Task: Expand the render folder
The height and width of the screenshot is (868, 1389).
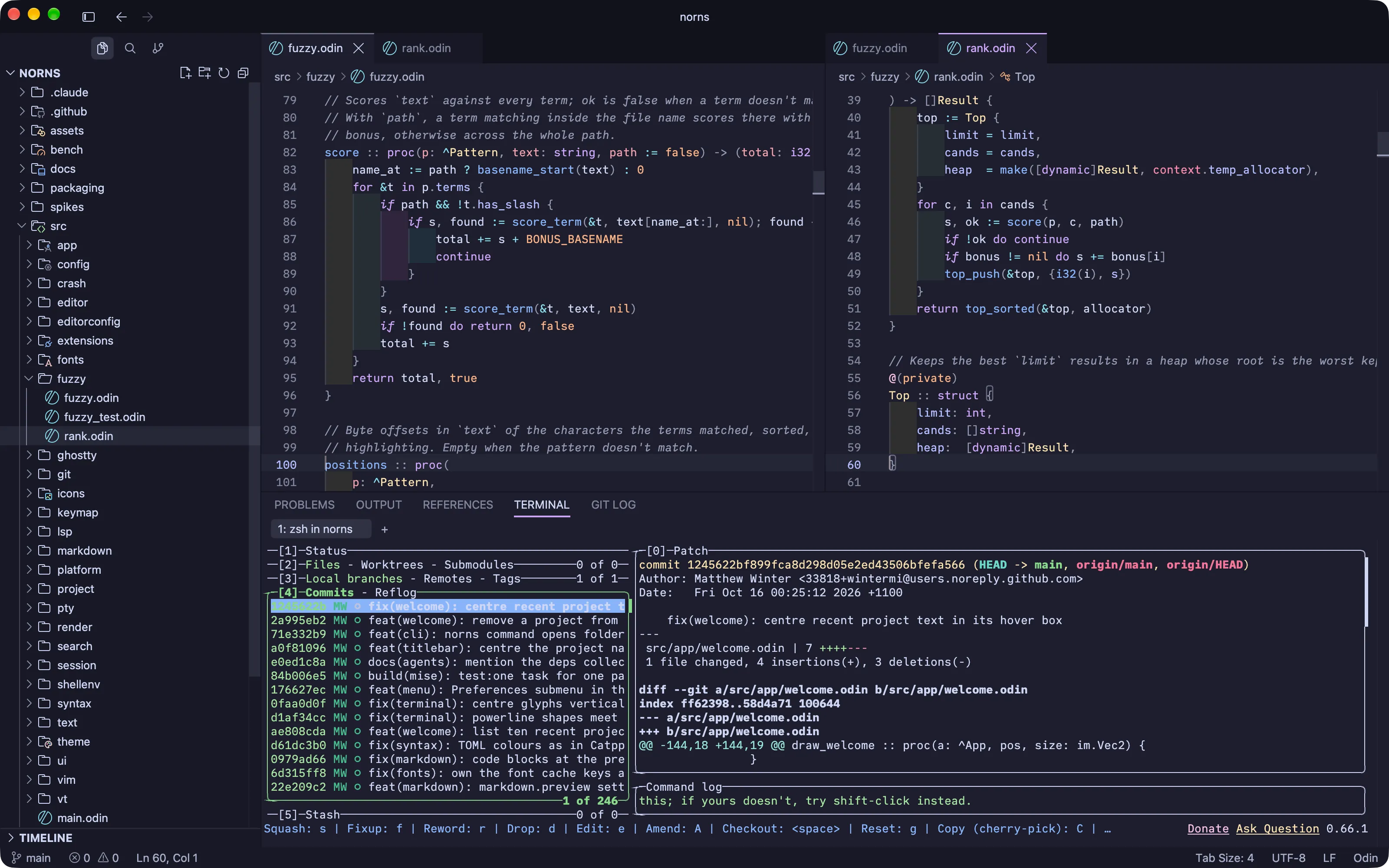Action: click(x=29, y=627)
